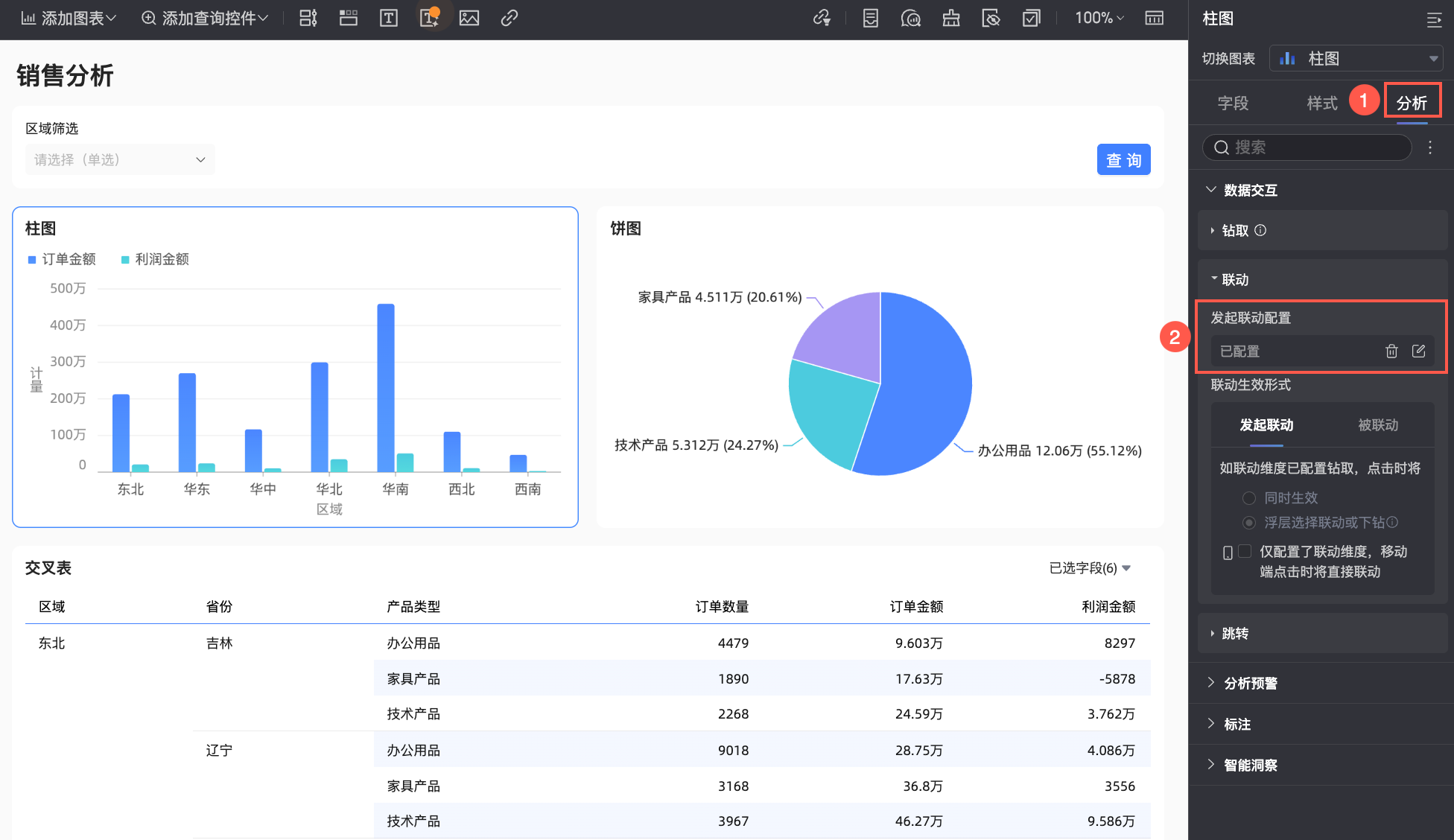Edit the configured linkage setting

[1418, 351]
